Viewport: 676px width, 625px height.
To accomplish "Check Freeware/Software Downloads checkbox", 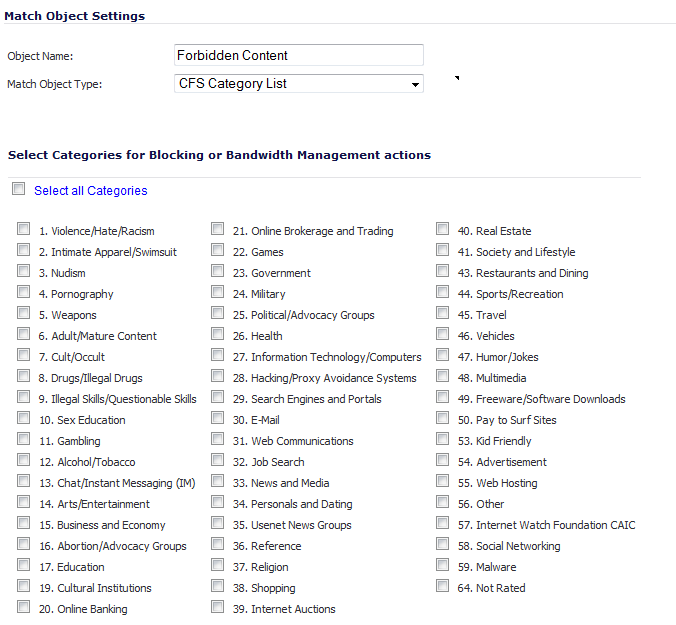I will pos(442,397).
